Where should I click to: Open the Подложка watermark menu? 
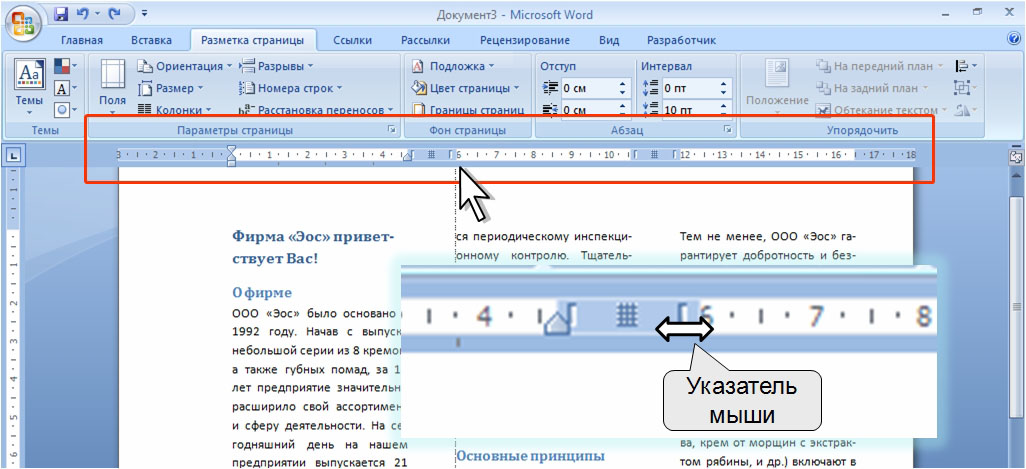click(453, 66)
